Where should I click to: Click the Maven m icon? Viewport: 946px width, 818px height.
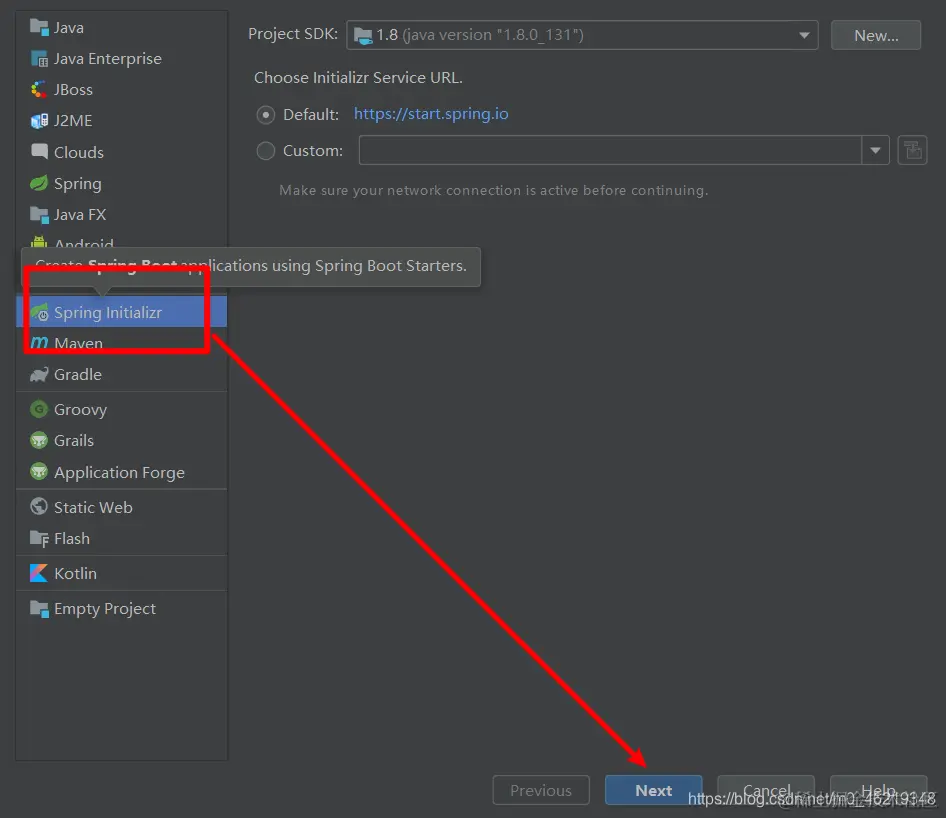pyautogui.click(x=39, y=343)
